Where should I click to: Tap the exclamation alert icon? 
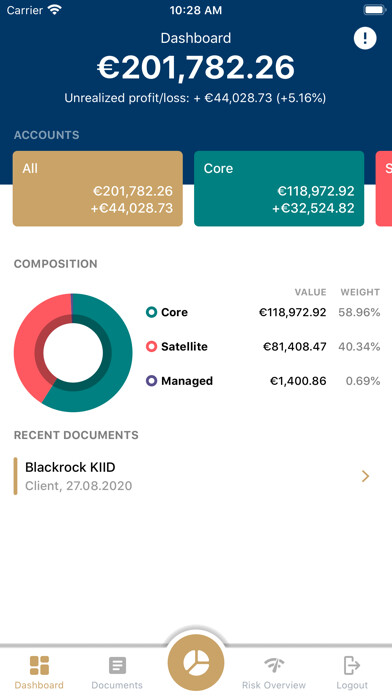pyautogui.click(x=365, y=38)
